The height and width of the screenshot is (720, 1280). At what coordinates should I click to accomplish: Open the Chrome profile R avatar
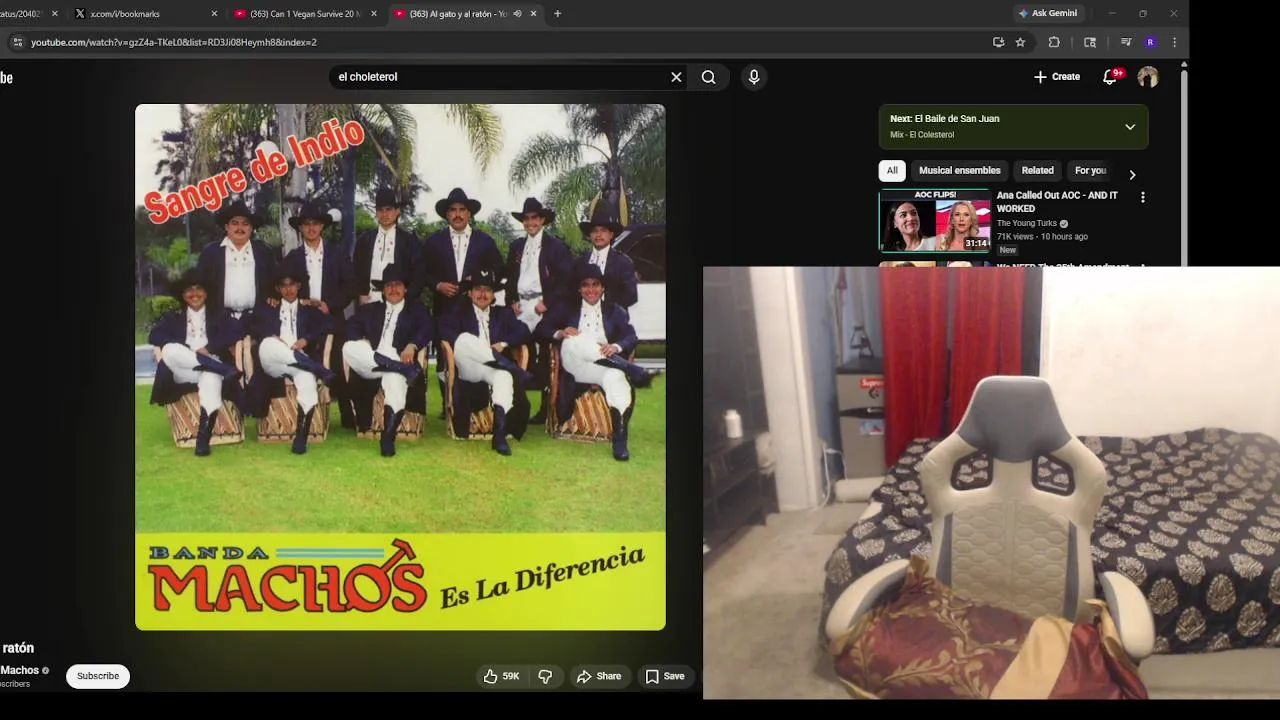(1150, 42)
